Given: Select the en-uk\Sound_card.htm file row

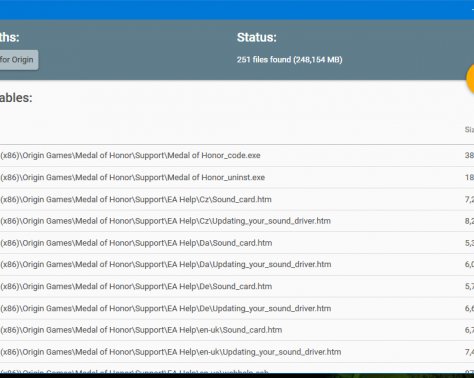Looking at the screenshot, I should [237, 330].
